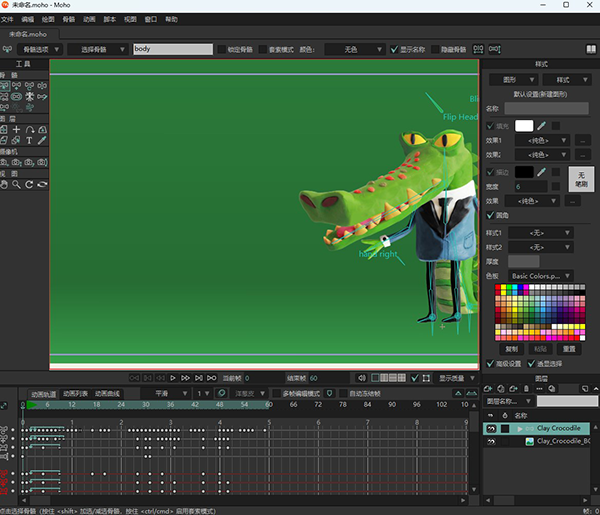Viewport: 600px width, 515px height.
Task: Select the Orbit Workspace tool
Action: (42, 184)
